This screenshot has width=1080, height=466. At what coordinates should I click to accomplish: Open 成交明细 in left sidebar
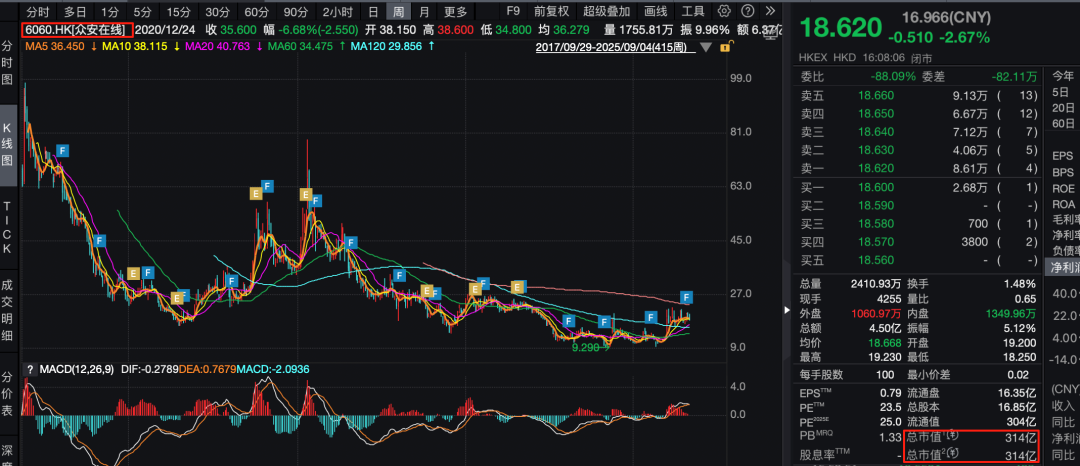point(8,312)
